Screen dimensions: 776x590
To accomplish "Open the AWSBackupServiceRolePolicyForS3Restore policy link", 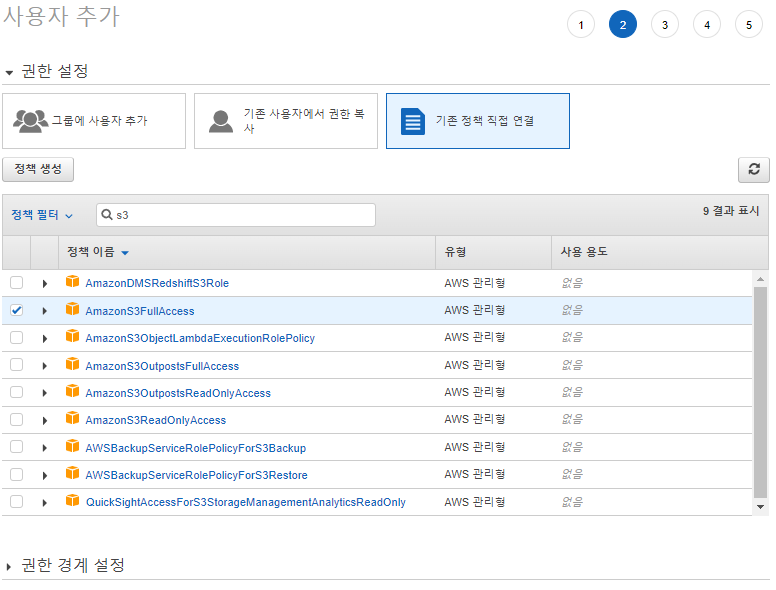I will point(196,475).
